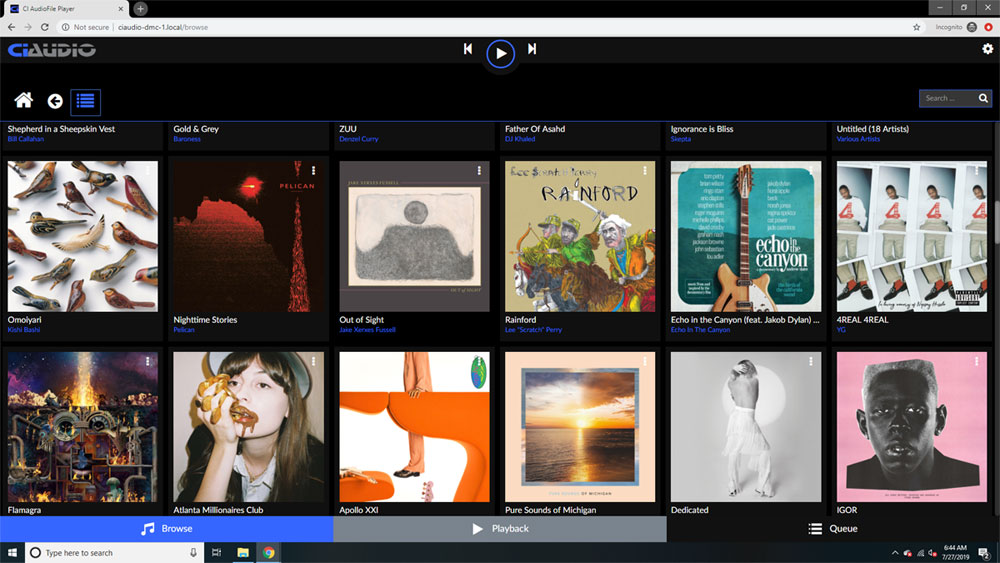Open options menu on Dedicated album

811,361
